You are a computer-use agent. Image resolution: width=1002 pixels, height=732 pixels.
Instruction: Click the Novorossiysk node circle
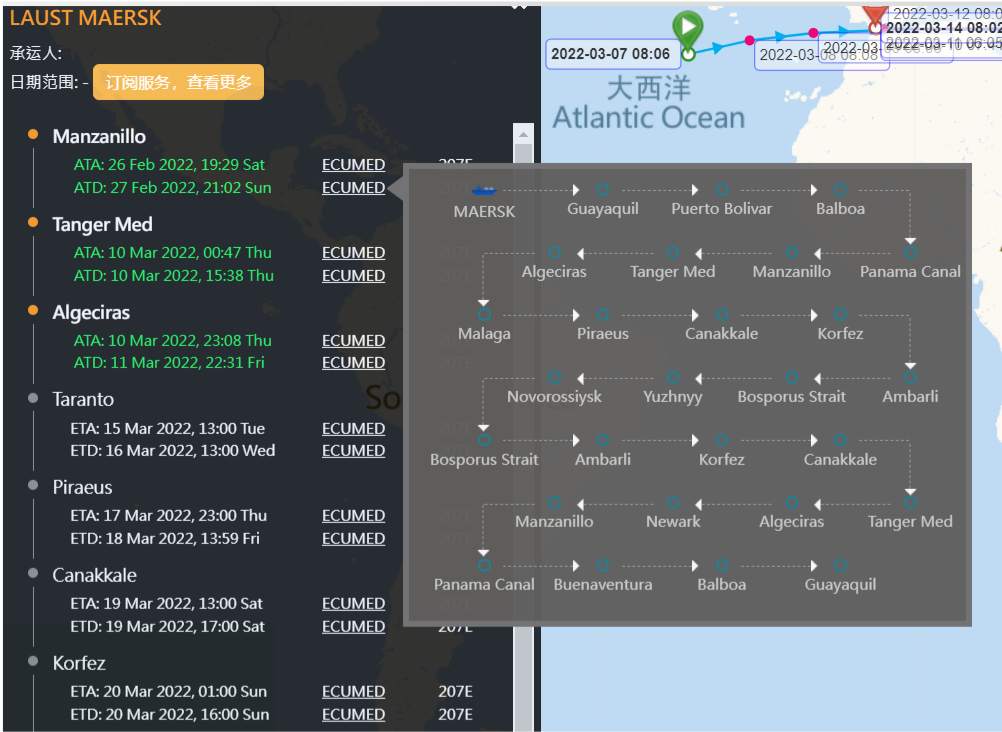[555, 377]
